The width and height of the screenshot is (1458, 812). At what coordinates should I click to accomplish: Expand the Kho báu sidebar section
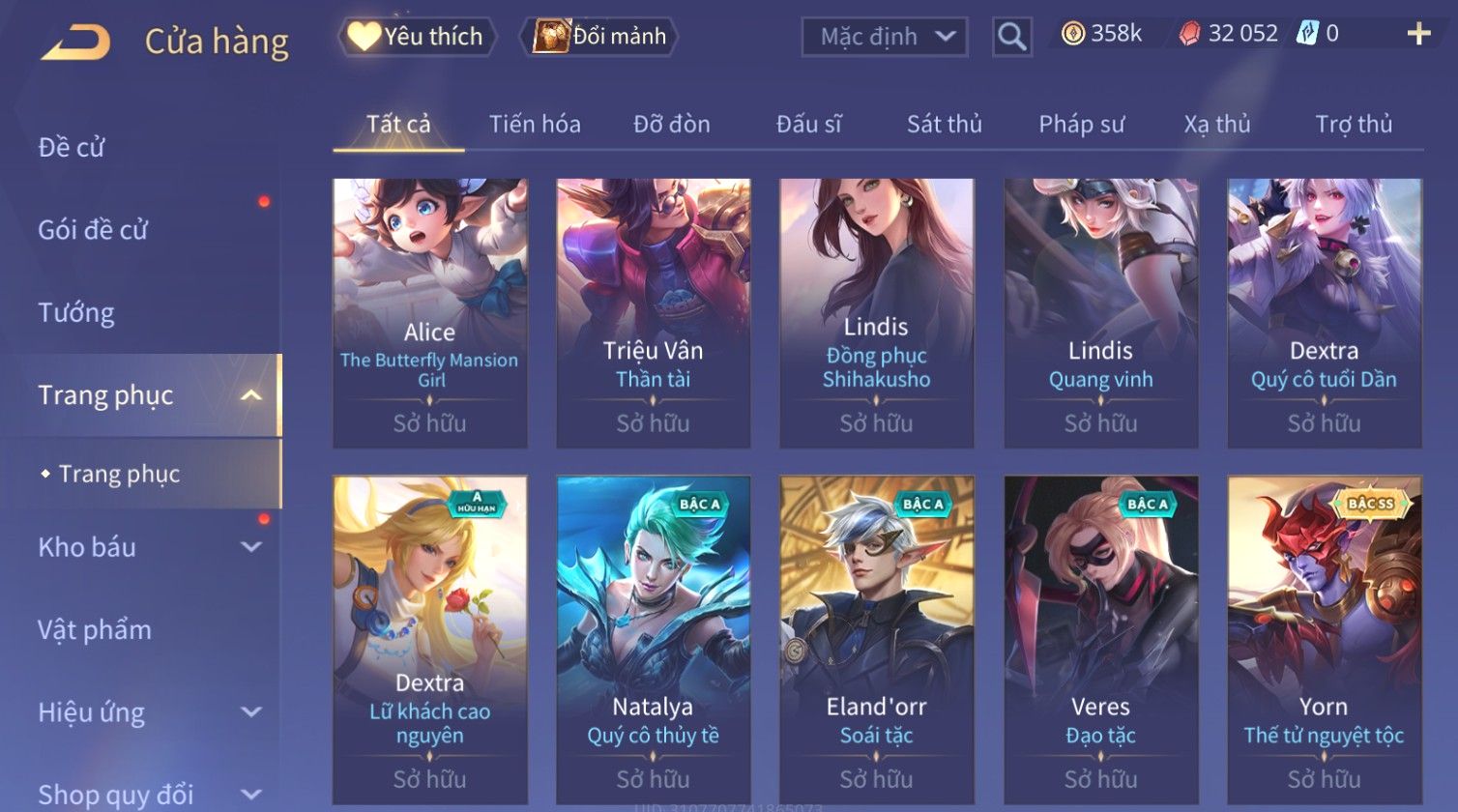(251, 547)
